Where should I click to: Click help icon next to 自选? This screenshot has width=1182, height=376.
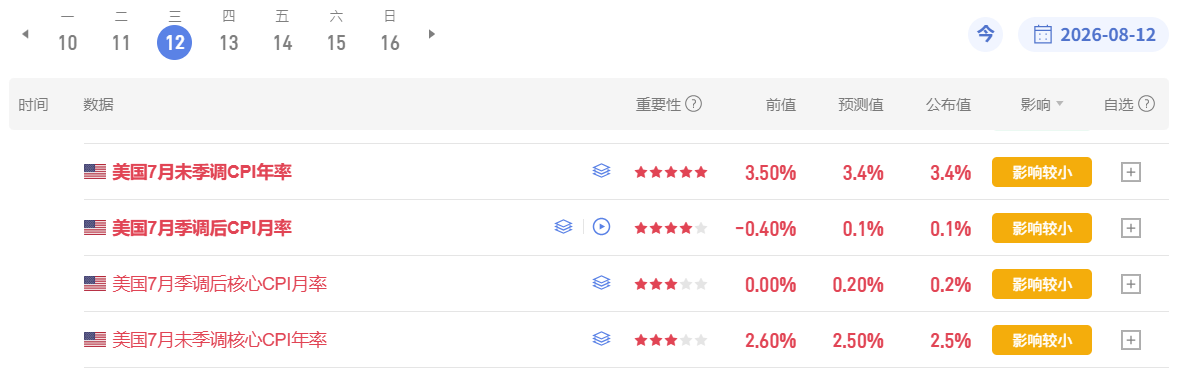[x=1147, y=104]
